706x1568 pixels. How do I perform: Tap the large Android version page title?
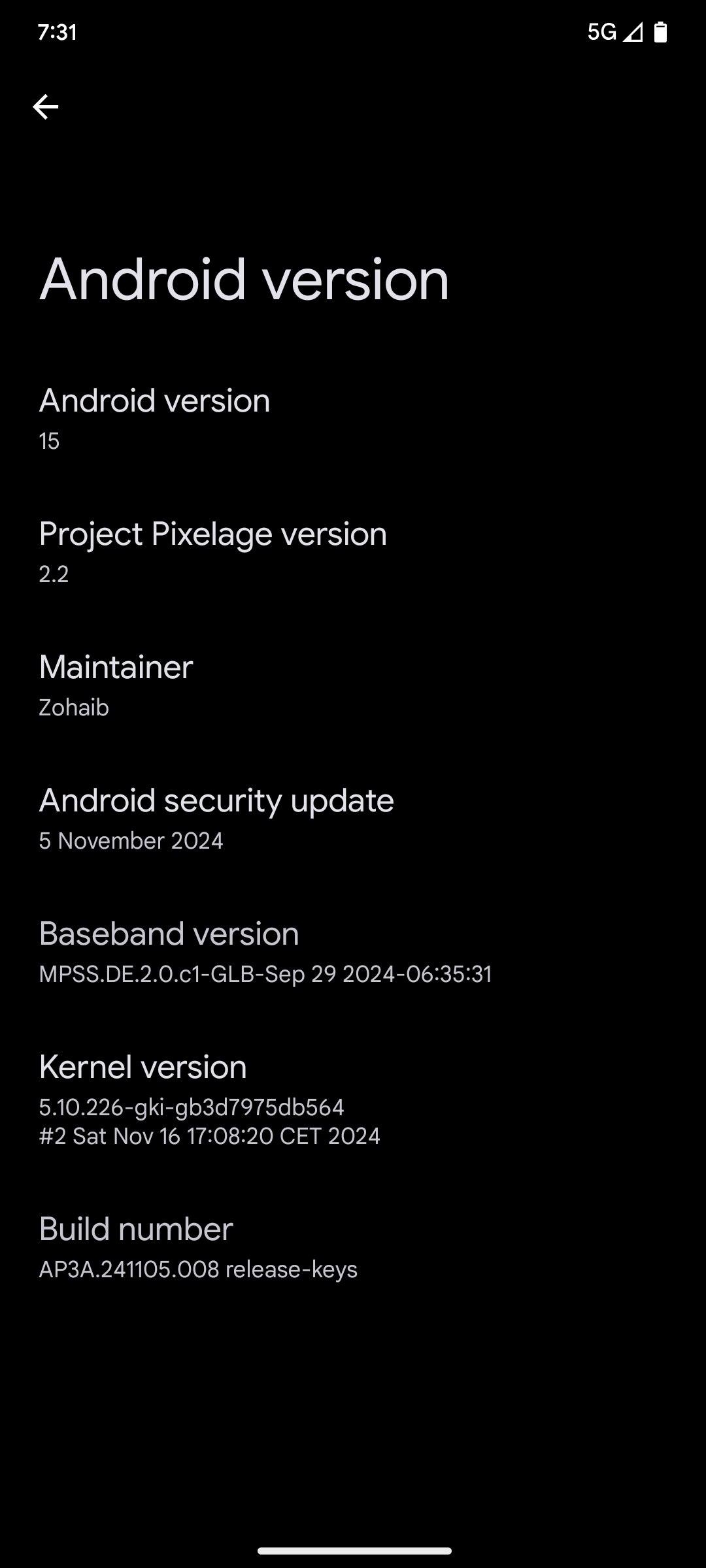[244, 280]
